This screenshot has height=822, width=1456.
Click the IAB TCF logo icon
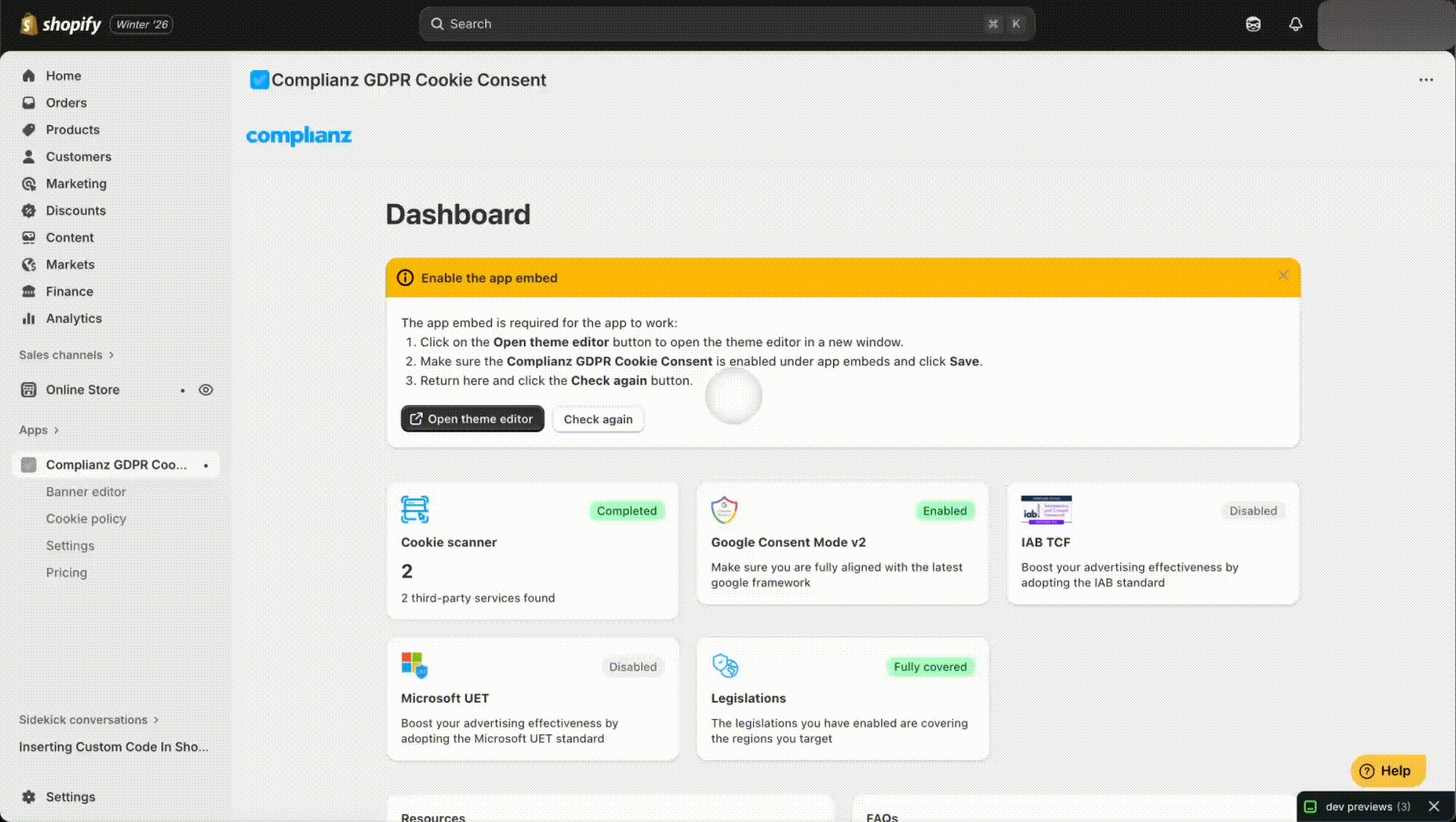tap(1046, 510)
